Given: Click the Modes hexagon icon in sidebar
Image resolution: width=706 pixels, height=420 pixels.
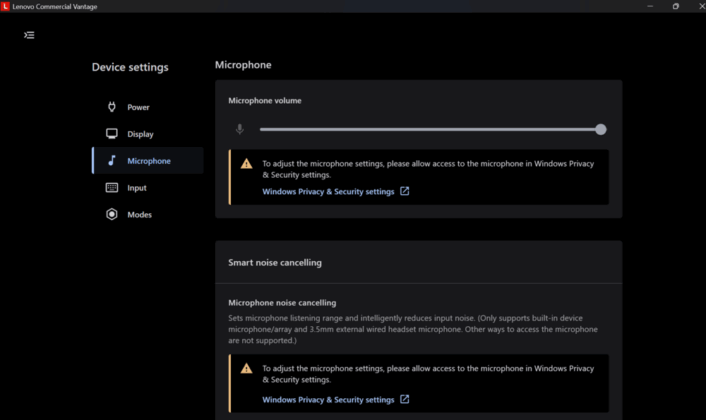Looking at the screenshot, I should click(x=112, y=214).
